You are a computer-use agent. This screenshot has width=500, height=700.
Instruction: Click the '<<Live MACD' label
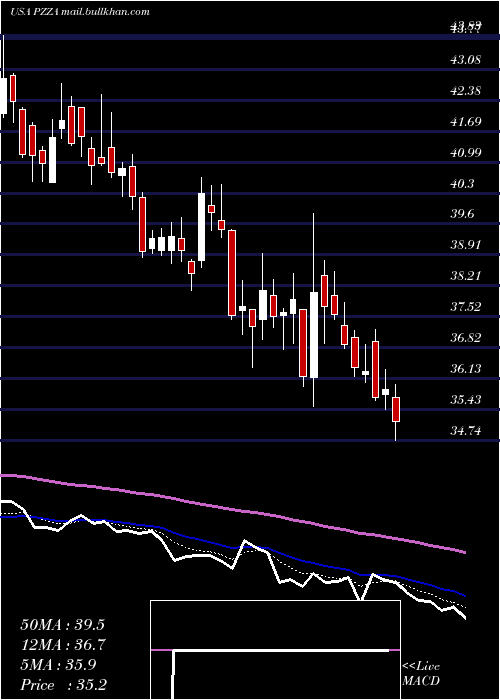pos(421,673)
